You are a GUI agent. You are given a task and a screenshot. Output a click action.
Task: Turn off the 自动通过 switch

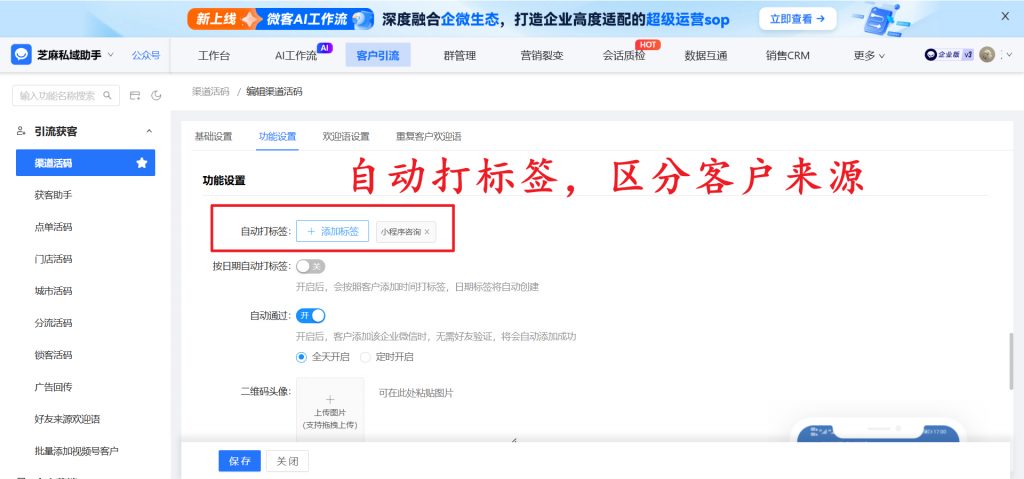[310, 316]
